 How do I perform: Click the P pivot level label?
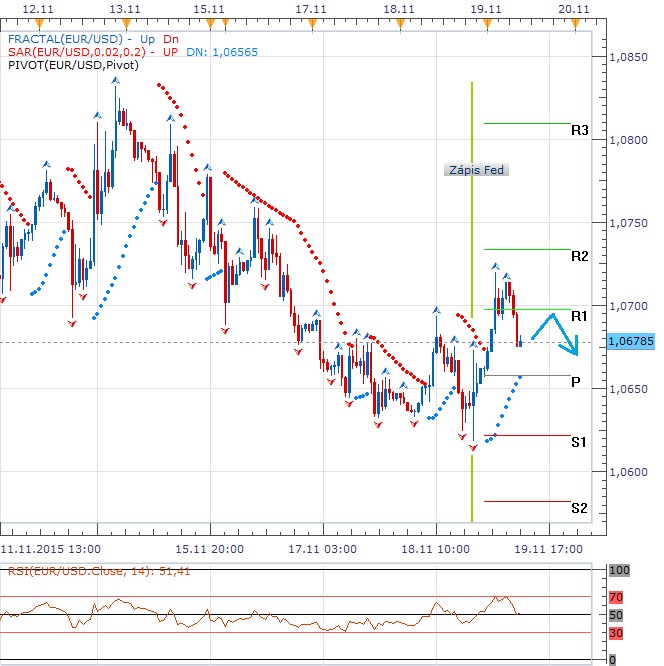576,382
